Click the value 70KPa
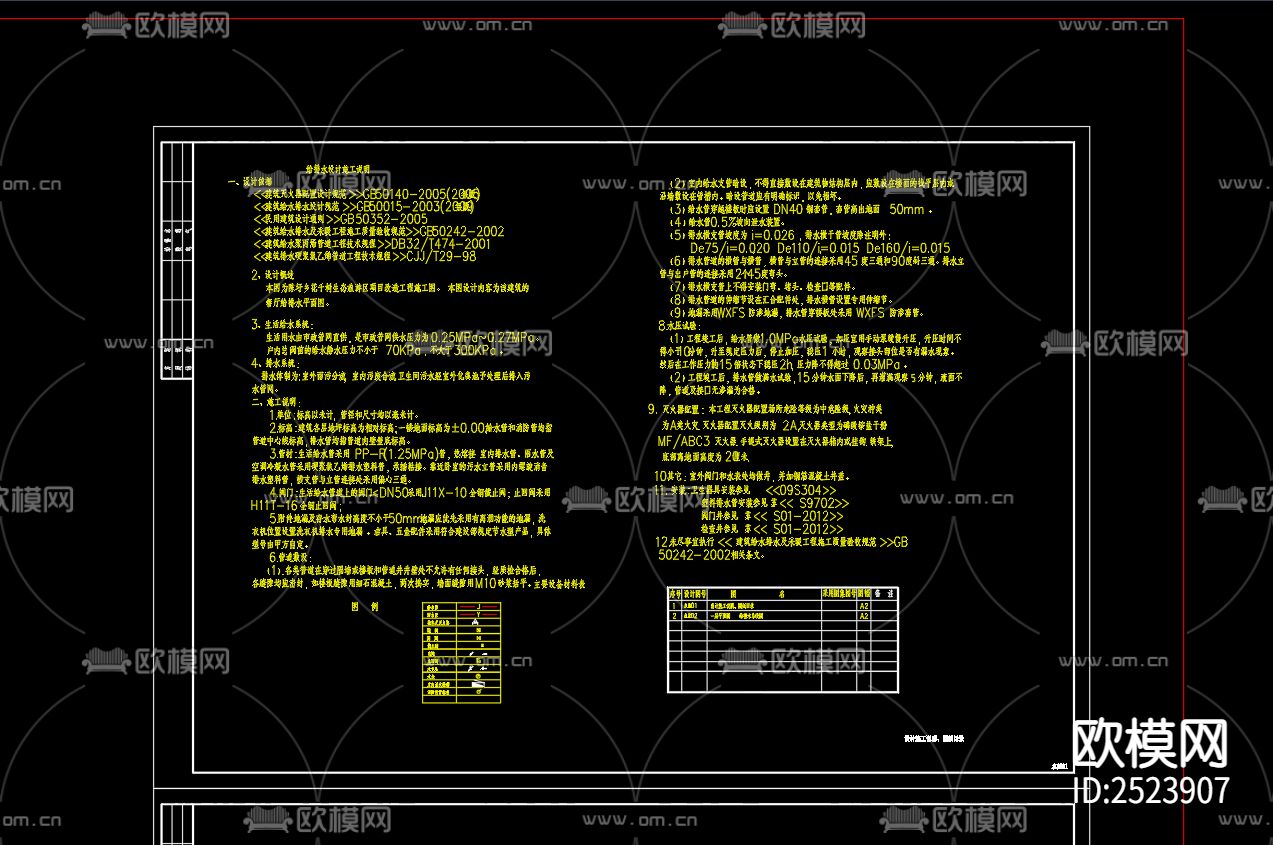This screenshot has height=845, width=1273. click(x=403, y=351)
